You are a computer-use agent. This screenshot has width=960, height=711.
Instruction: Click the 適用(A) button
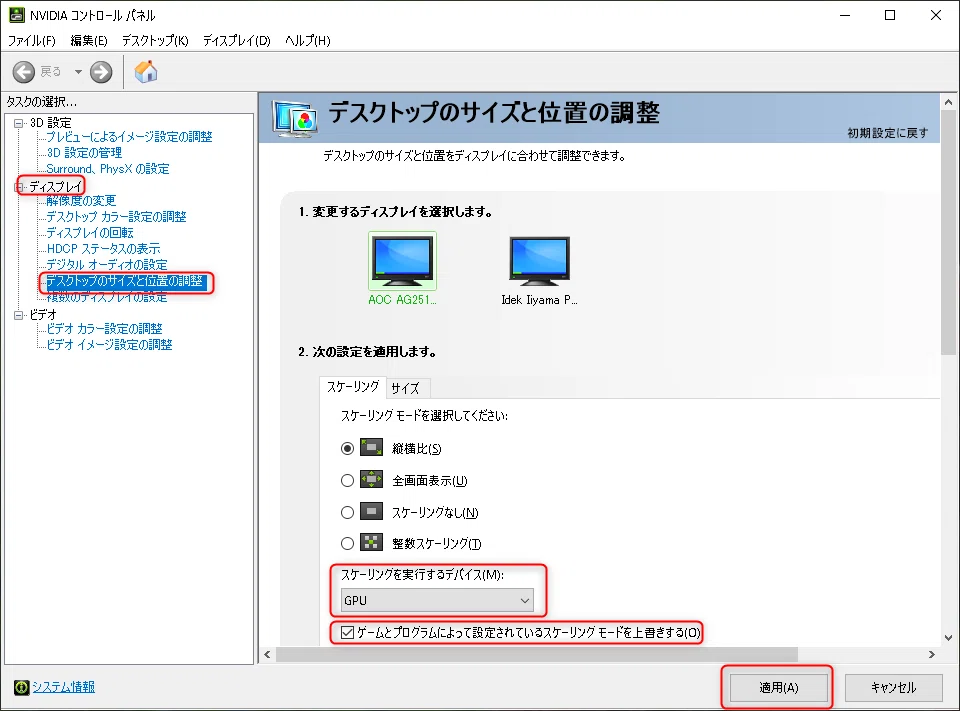click(779, 687)
